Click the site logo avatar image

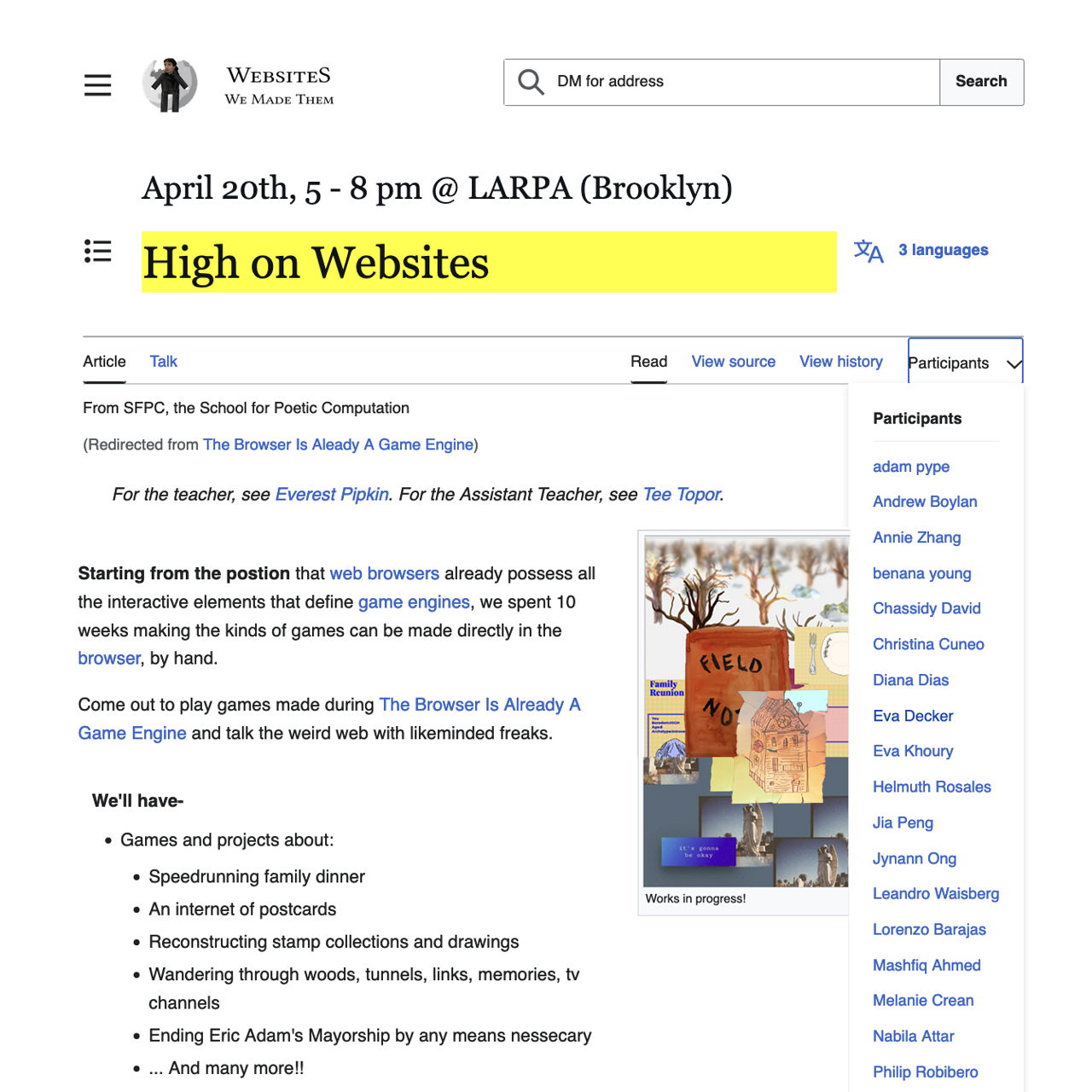click(170, 84)
